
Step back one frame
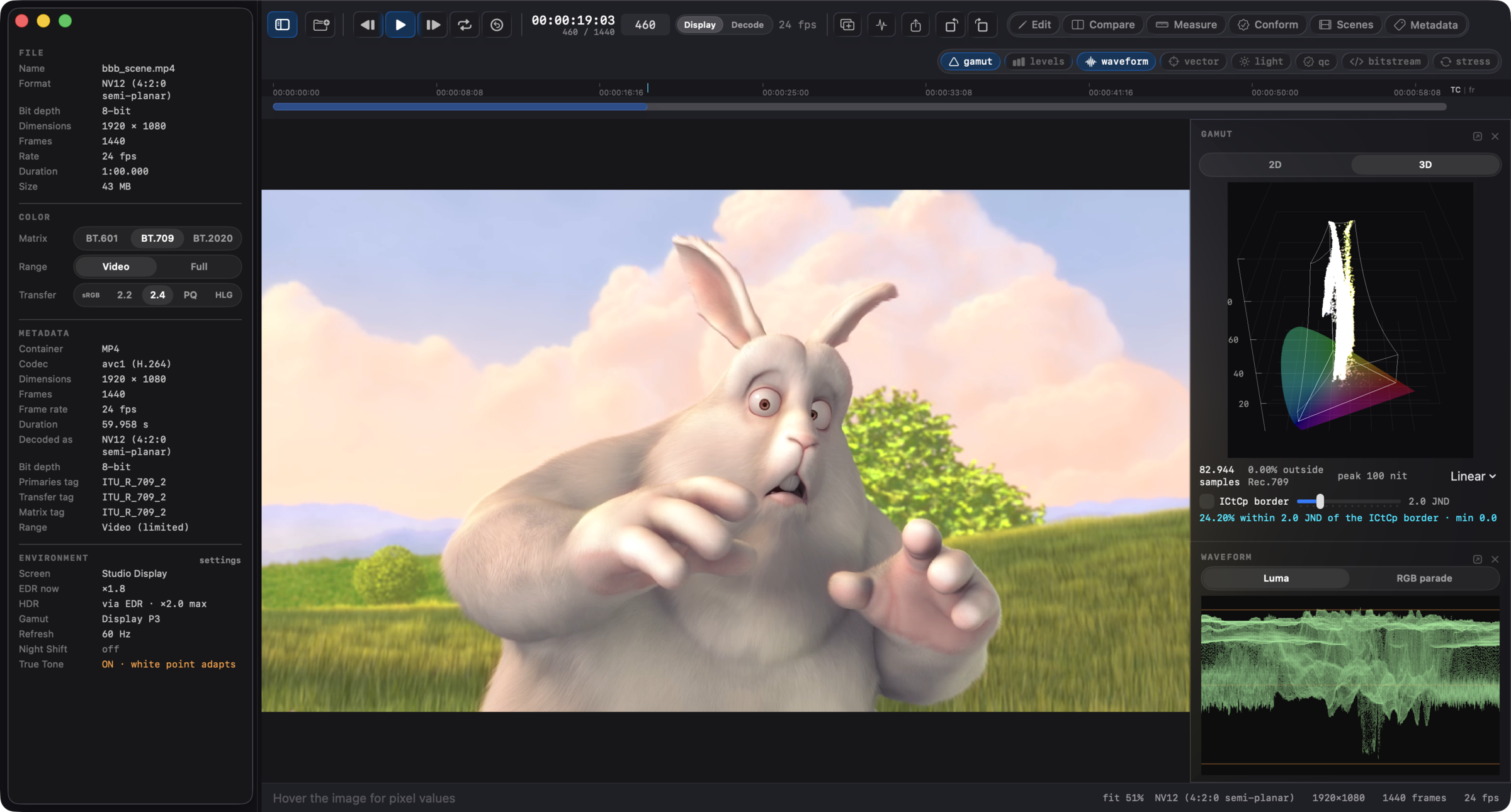368,25
